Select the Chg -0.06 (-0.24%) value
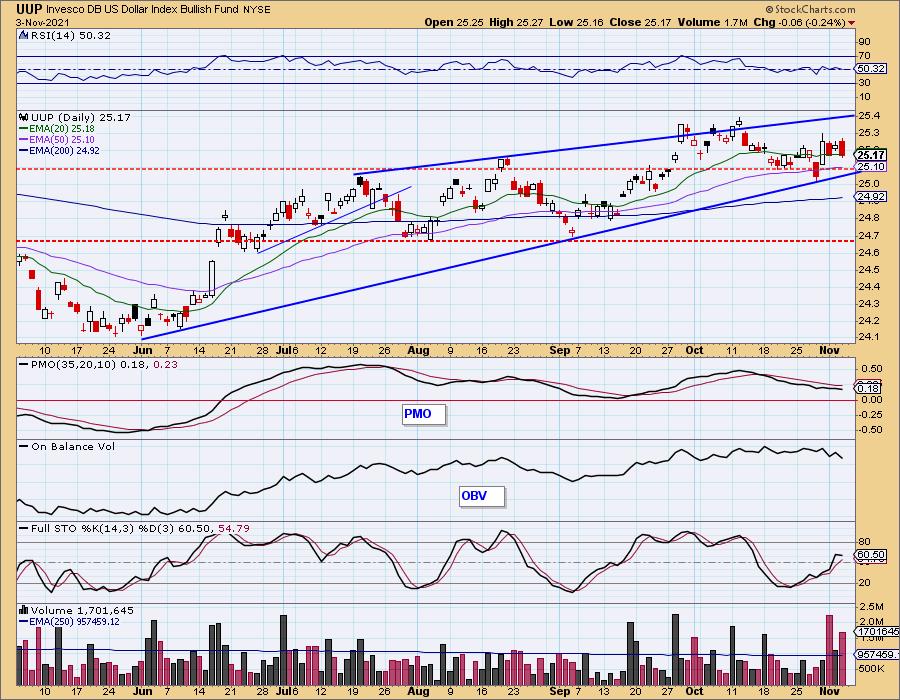The height and width of the screenshot is (700, 900). [x=800, y=22]
